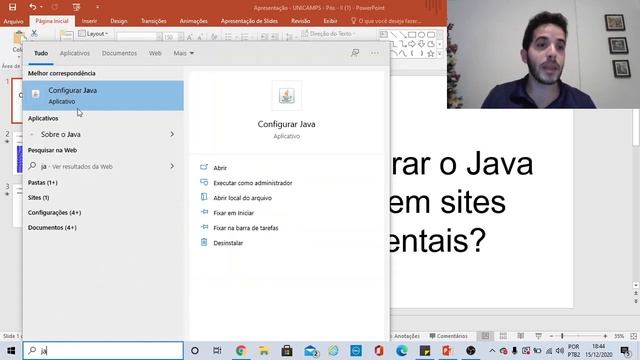Switch to the Design ribbon tab

point(119,21)
